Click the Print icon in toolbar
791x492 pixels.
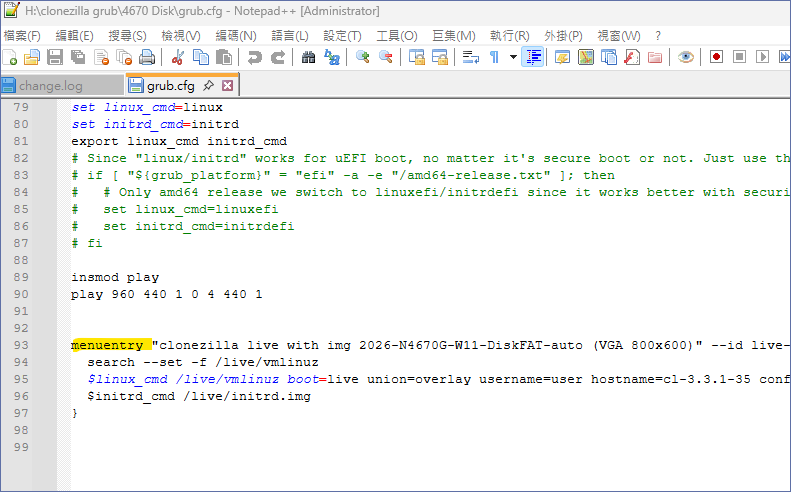[147, 57]
